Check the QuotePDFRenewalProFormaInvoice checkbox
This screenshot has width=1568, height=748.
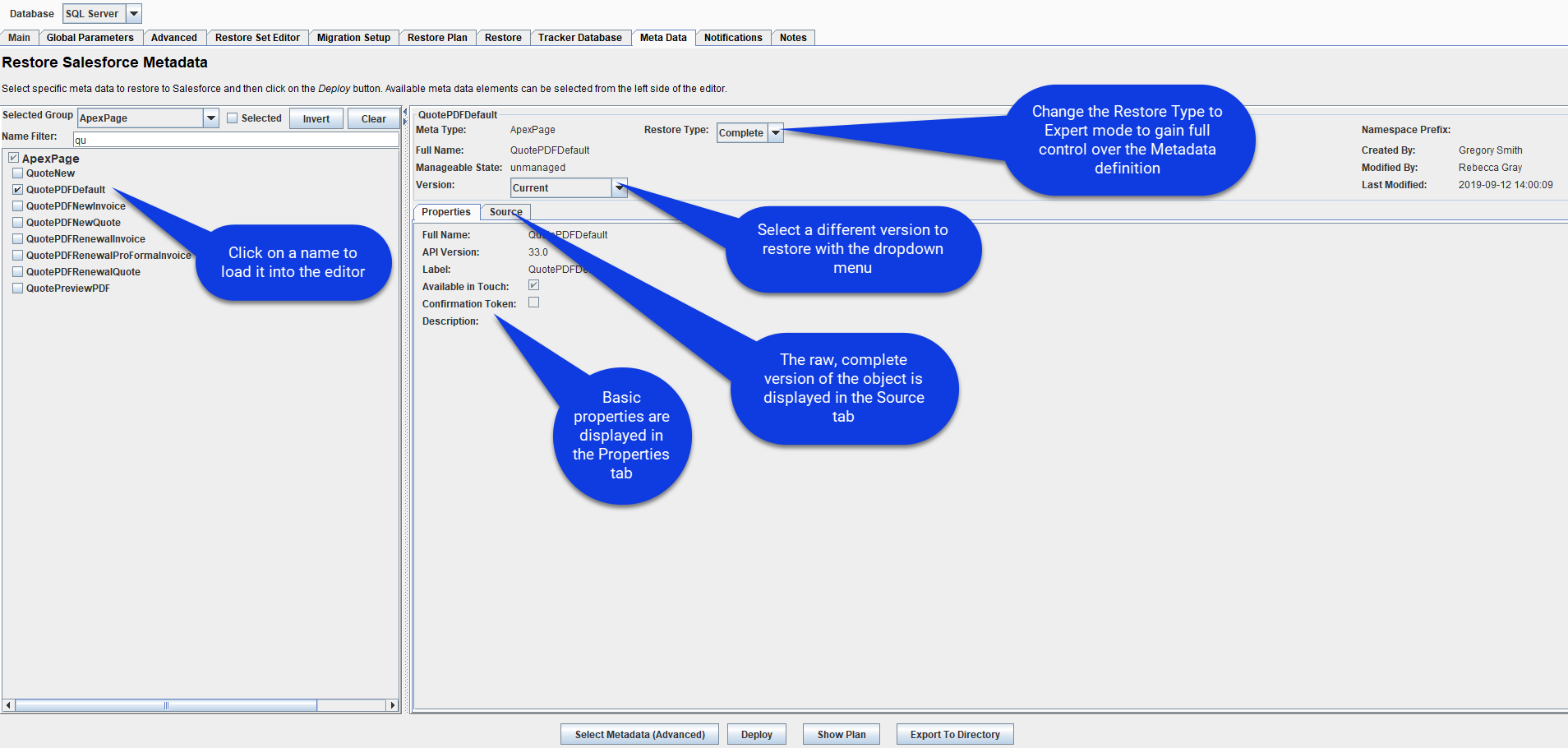tap(17, 256)
